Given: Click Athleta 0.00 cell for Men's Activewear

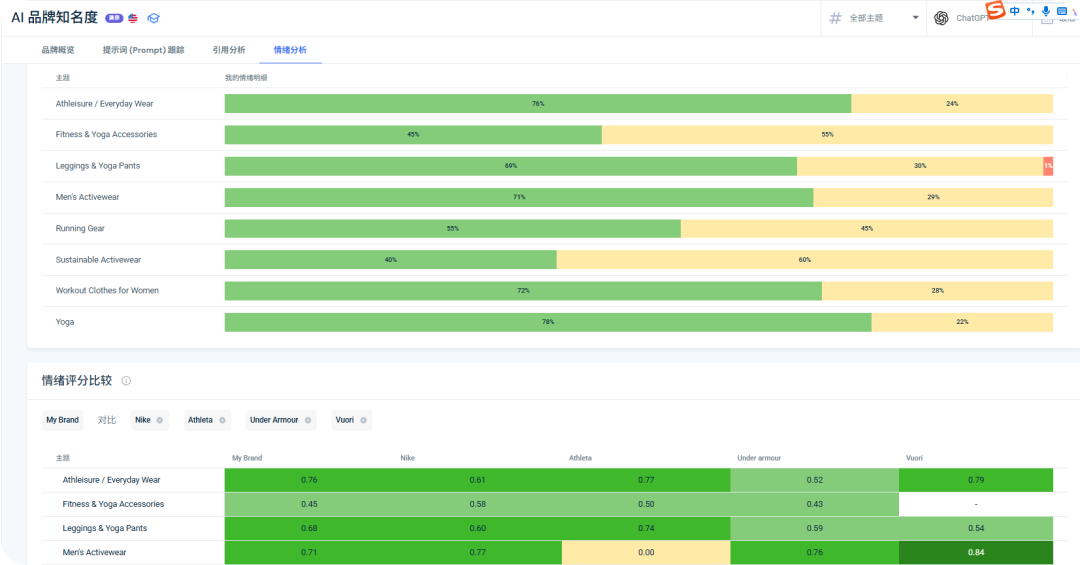Looking at the screenshot, I should (x=646, y=553).
